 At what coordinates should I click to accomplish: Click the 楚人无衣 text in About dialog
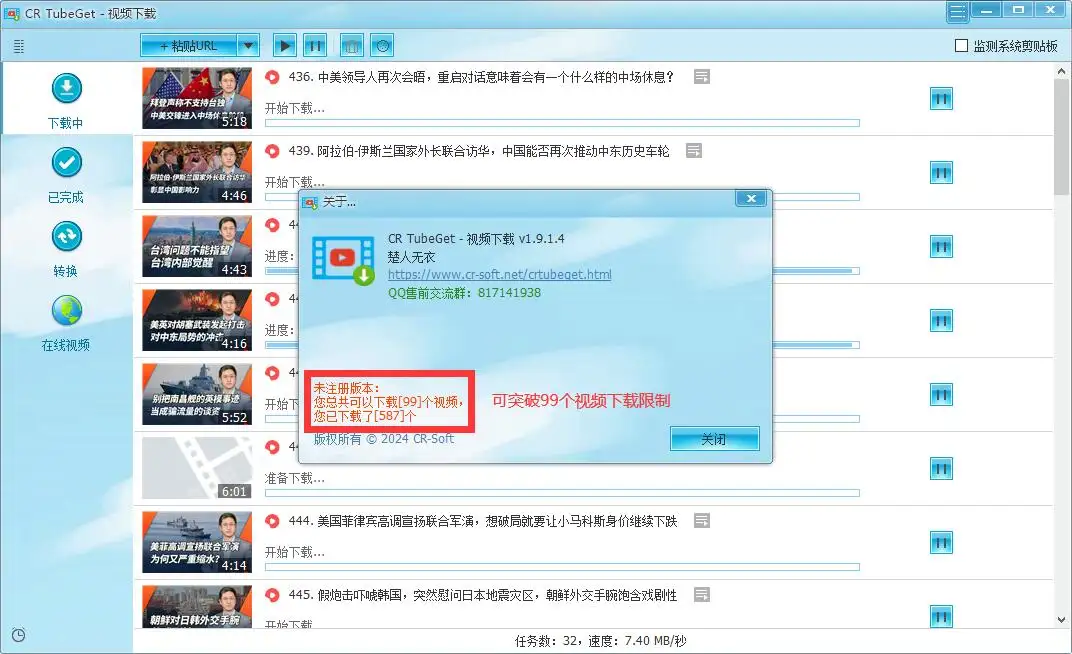pos(412,257)
